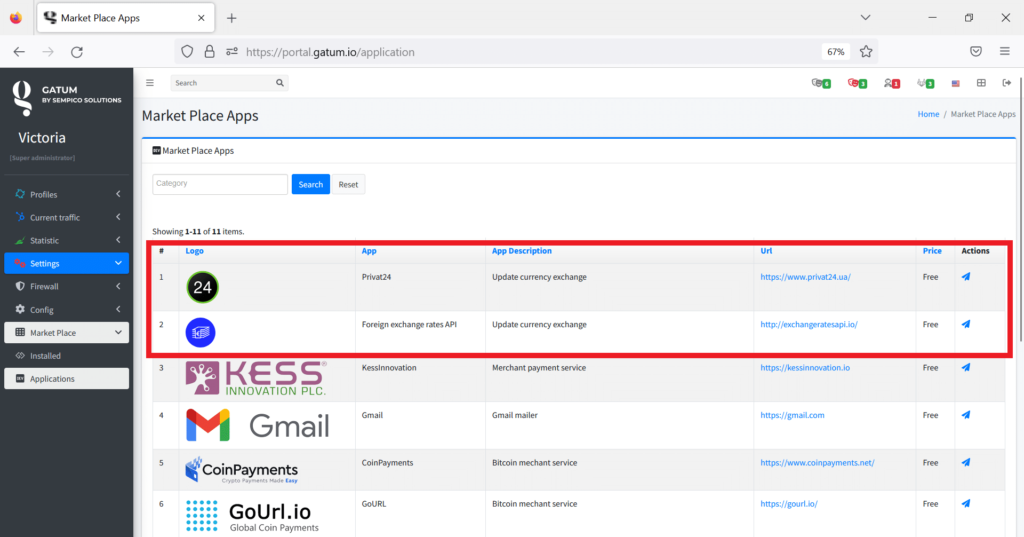Screen dimensions: 1024x537
Task: Sort table by Logo column header
Action: 195,251
